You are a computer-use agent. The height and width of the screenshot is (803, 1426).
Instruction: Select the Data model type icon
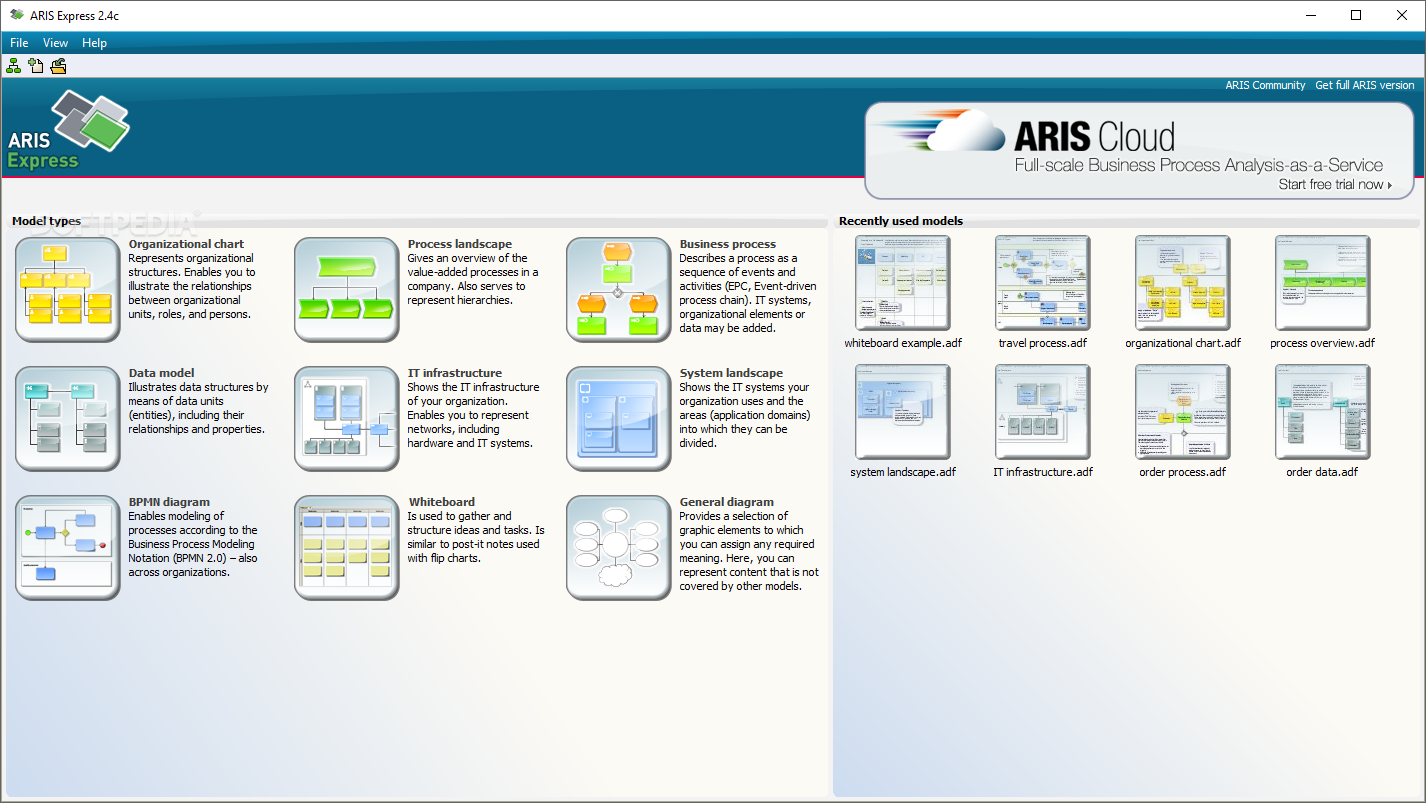point(67,418)
